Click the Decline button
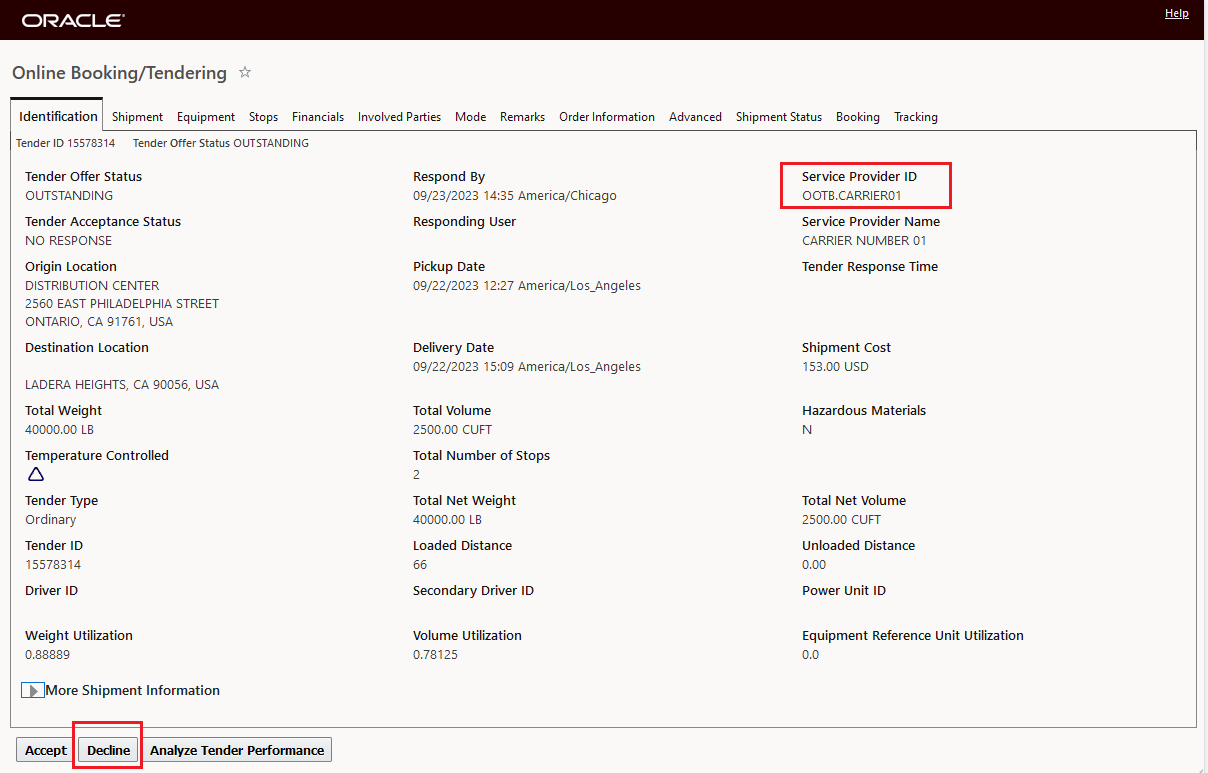This screenshot has width=1208, height=773. pos(108,750)
